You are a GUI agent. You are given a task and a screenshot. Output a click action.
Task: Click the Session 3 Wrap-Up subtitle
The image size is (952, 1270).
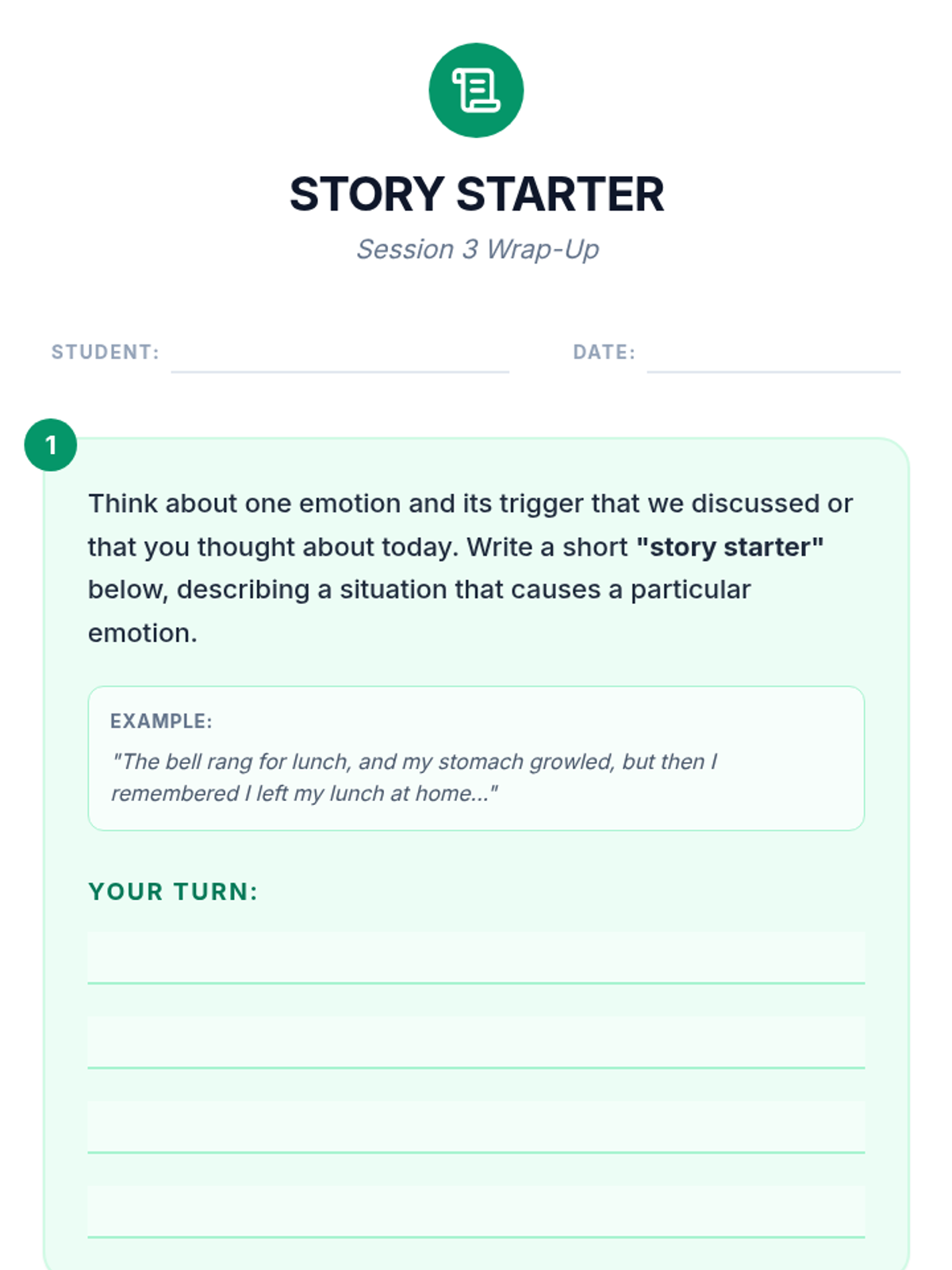point(478,249)
